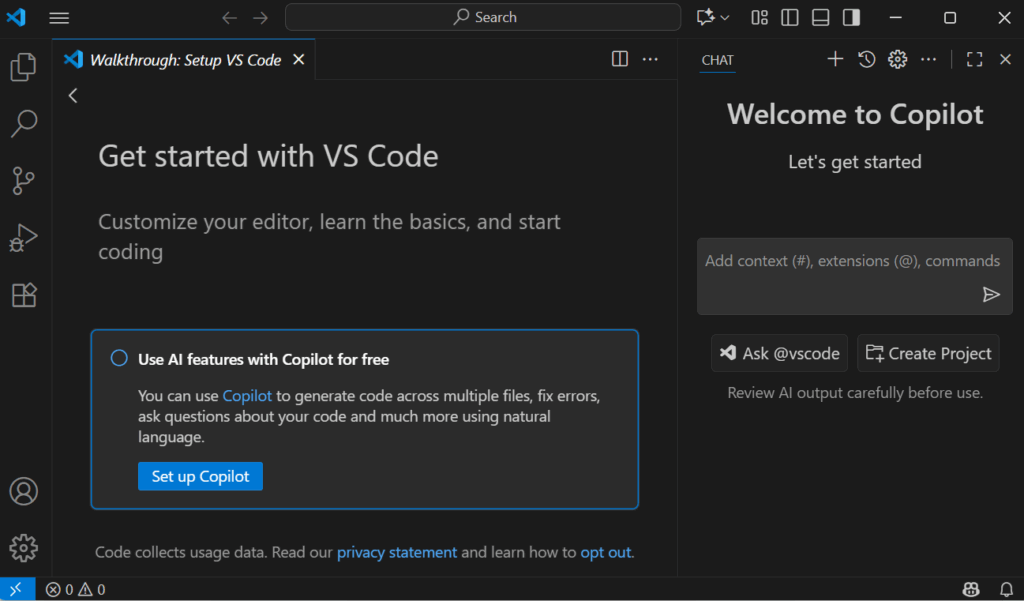Expand the editor More Actions ellipsis menu
Screen dimensions: 1024x601
point(650,60)
